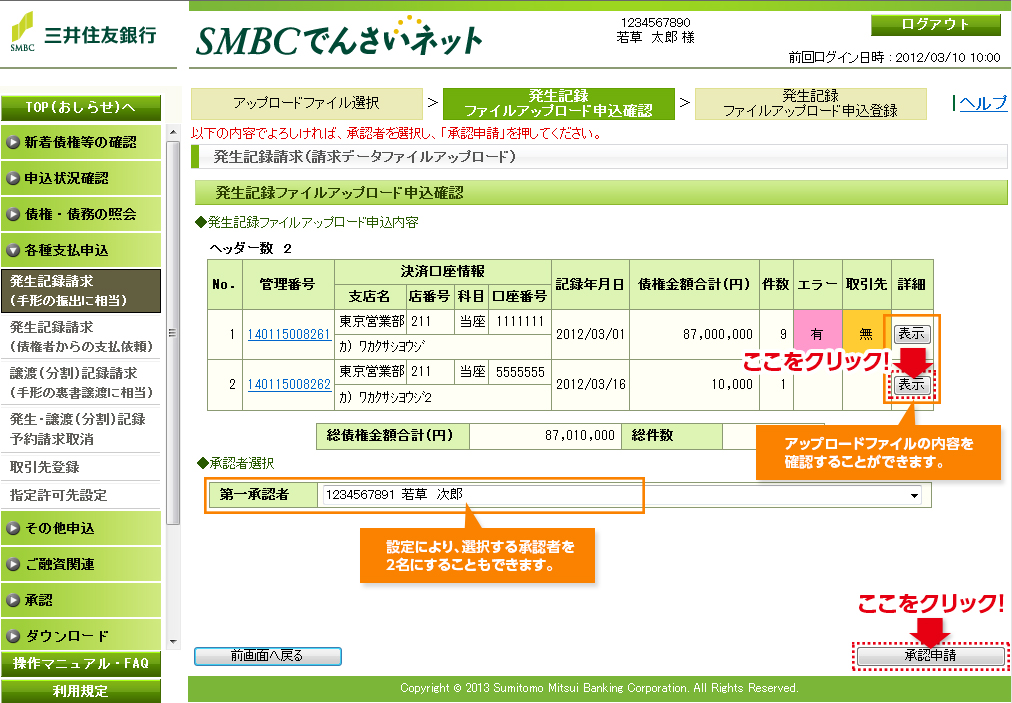Expand 債権・債務の照会 menu
1012x703 pixels.
coord(81,214)
